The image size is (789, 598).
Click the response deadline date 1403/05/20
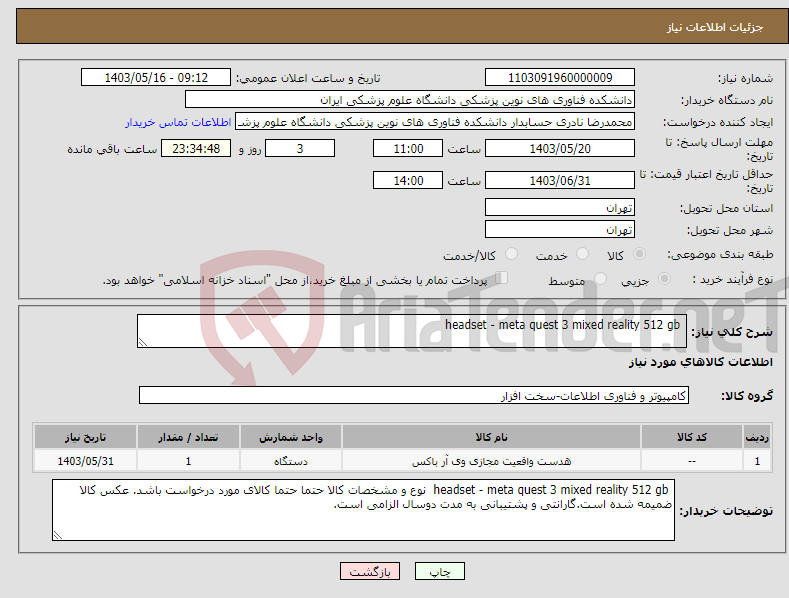click(x=560, y=148)
